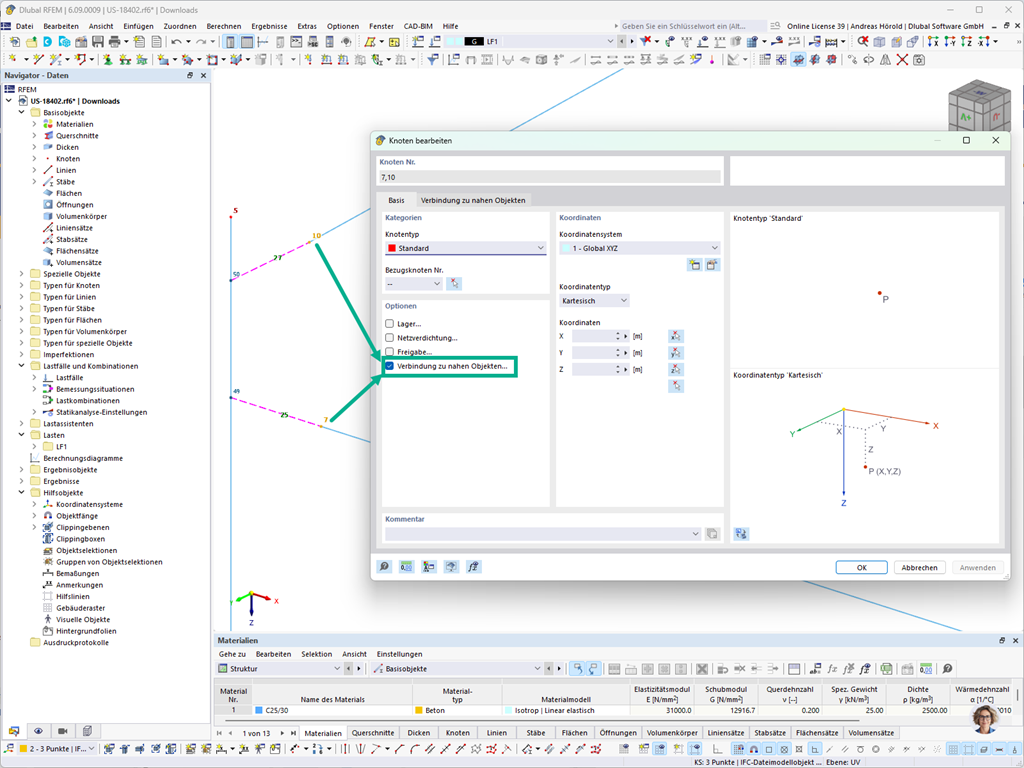Click blue color swatch of material C25/30
The width and height of the screenshot is (1024, 768).
259,710
